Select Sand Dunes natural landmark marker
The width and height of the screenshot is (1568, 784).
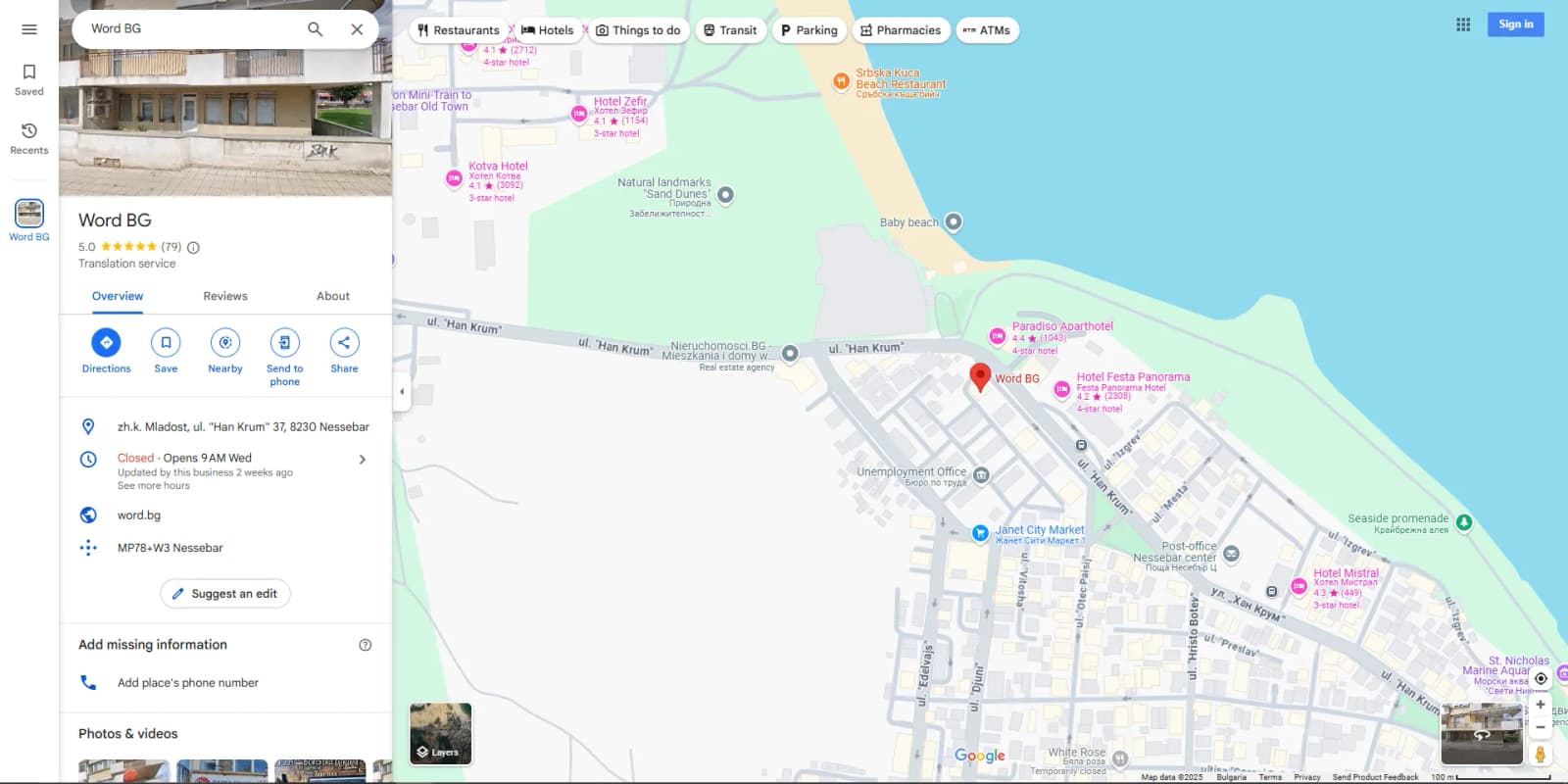pos(725,195)
